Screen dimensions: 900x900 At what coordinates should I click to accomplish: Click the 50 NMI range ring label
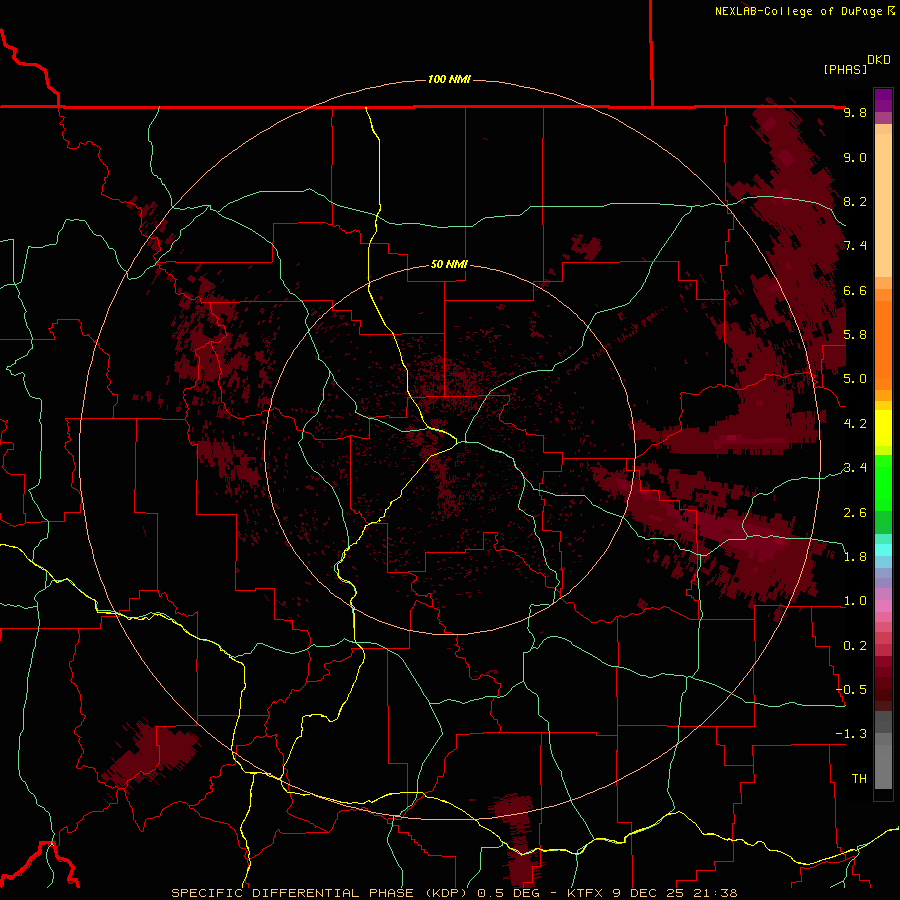tap(449, 264)
